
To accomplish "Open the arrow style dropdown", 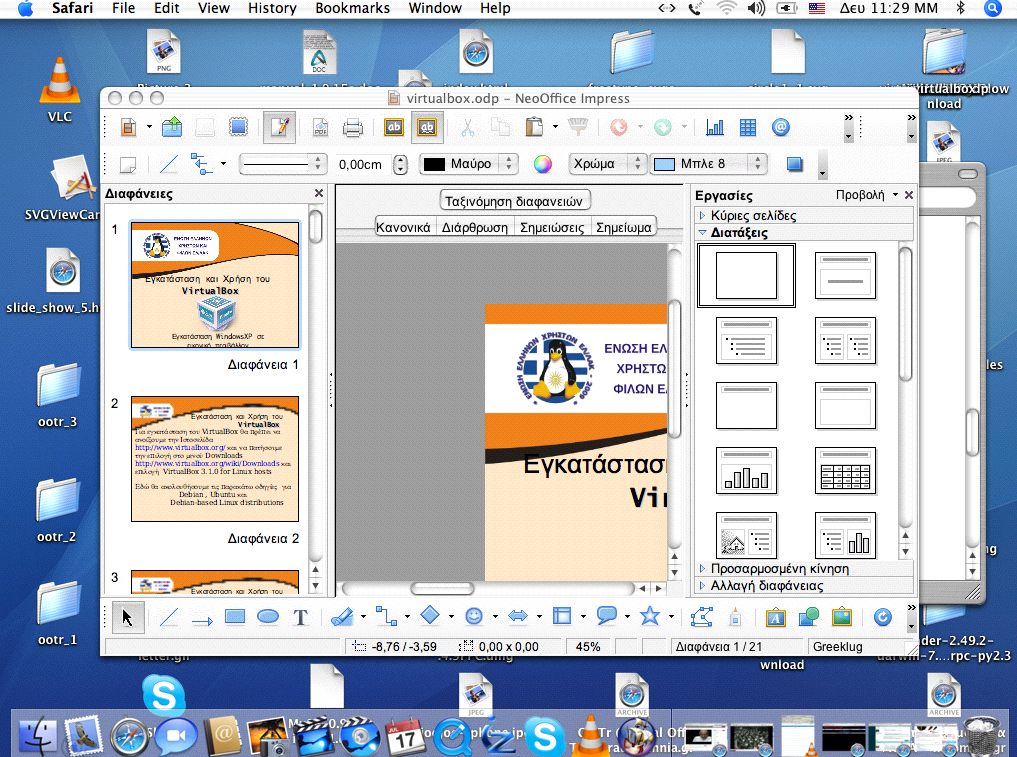I will pyautogui.click(x=224, y=163).
